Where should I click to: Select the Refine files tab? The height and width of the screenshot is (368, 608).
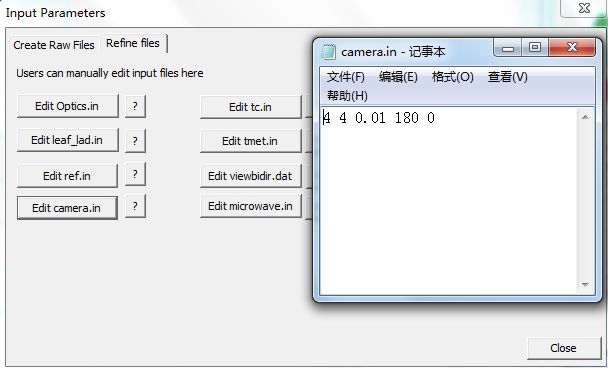click(133, 43)
